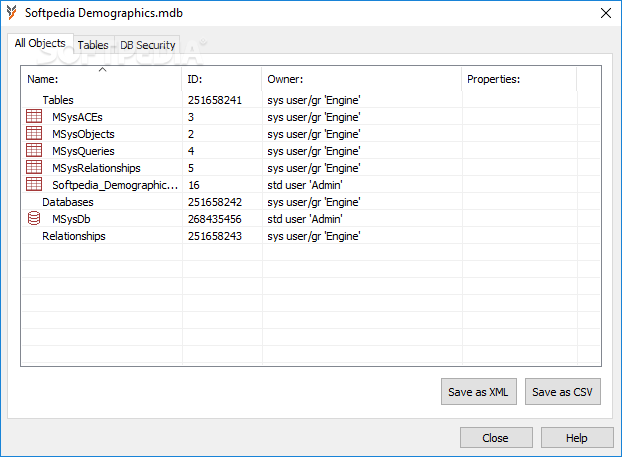Click the table icon beside MSysRelationships
The height and width of the screenshot is (457, 622).
click(x=34, y=168)
